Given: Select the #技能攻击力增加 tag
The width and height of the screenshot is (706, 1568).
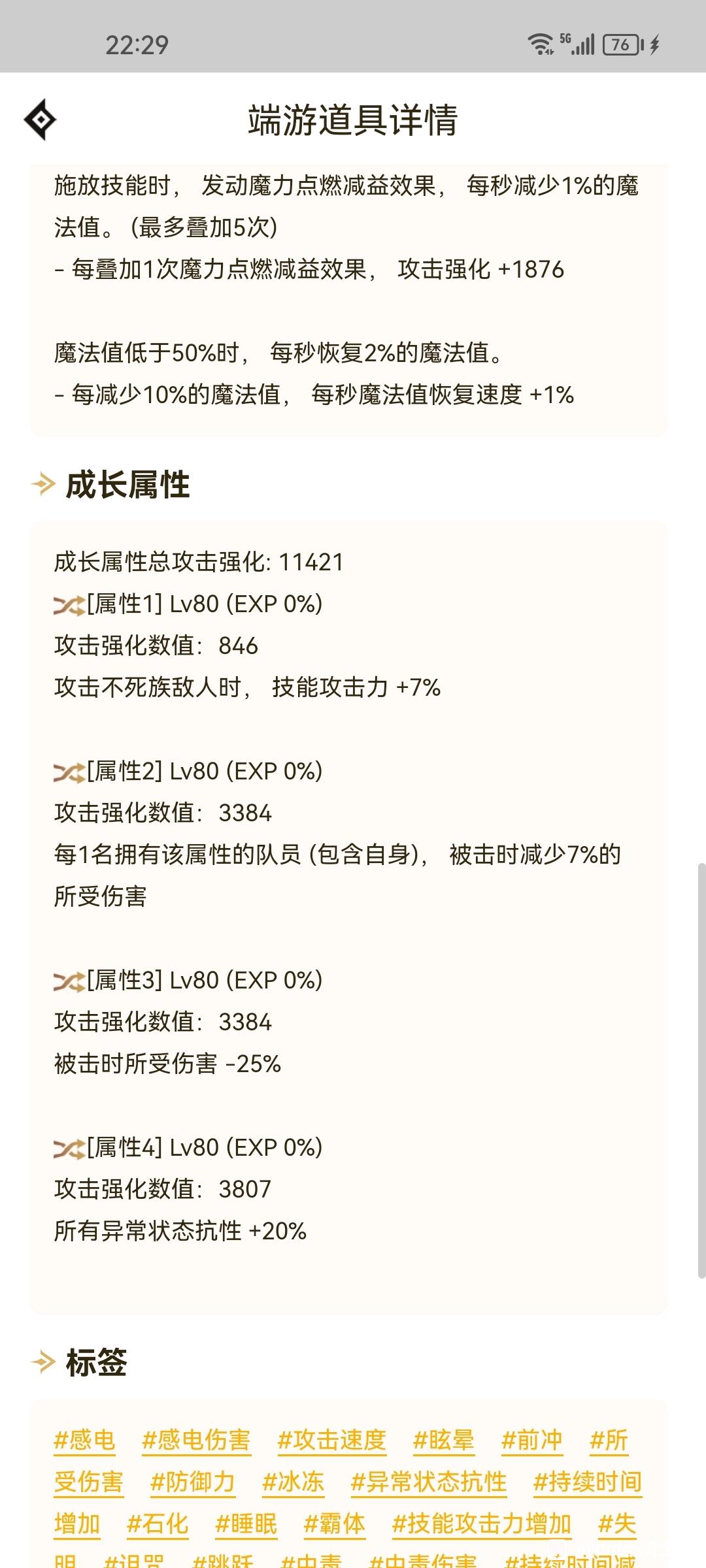Looking at the screenshot, I should (x=482, y=1524).
